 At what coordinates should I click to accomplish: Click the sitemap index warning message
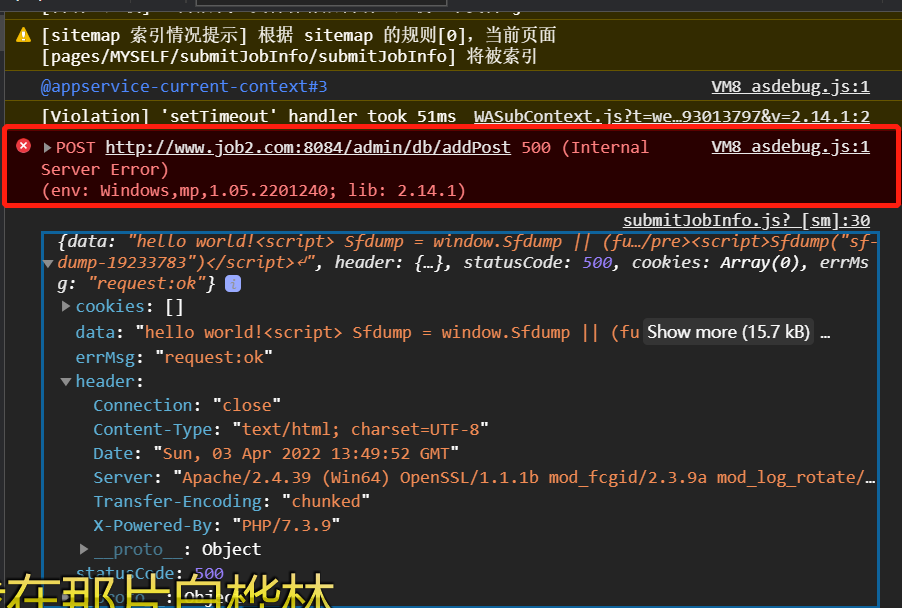click(299, 45)
